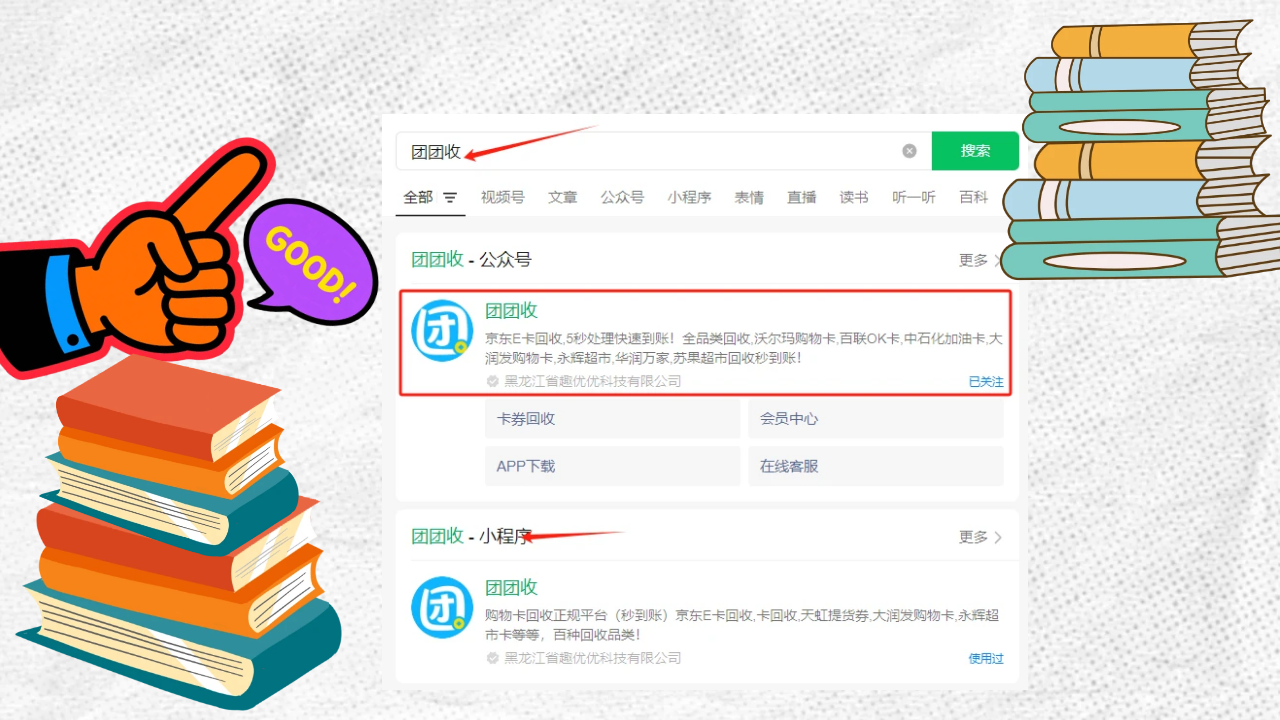Open the 会员中心 menu button
Screen dimensions: 1280x720
(876, 419)
